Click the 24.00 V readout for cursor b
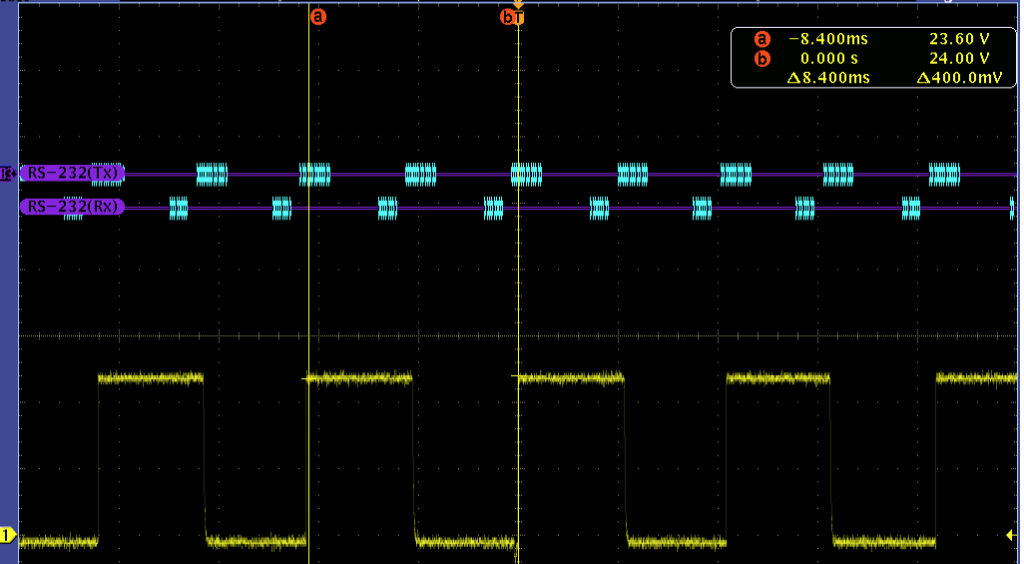Screen dimensions: 1024x564 pyautogui.click(x=959, y=58)
